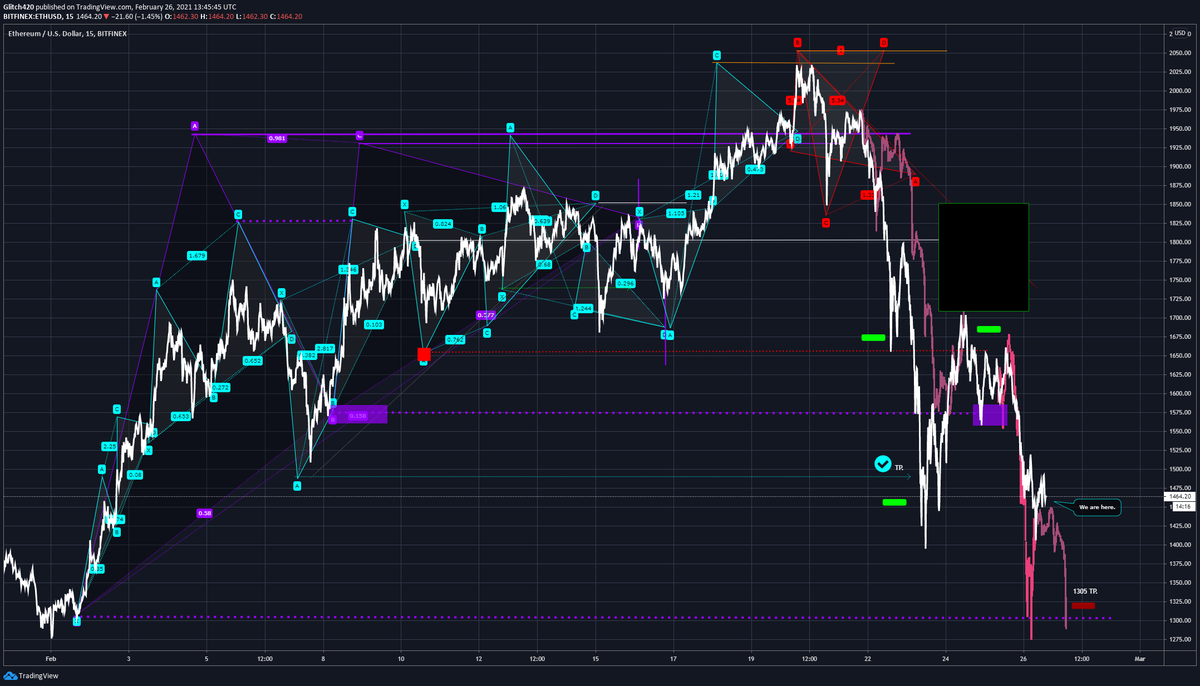Click the 24 date label on the time axis

click(944, 660)
